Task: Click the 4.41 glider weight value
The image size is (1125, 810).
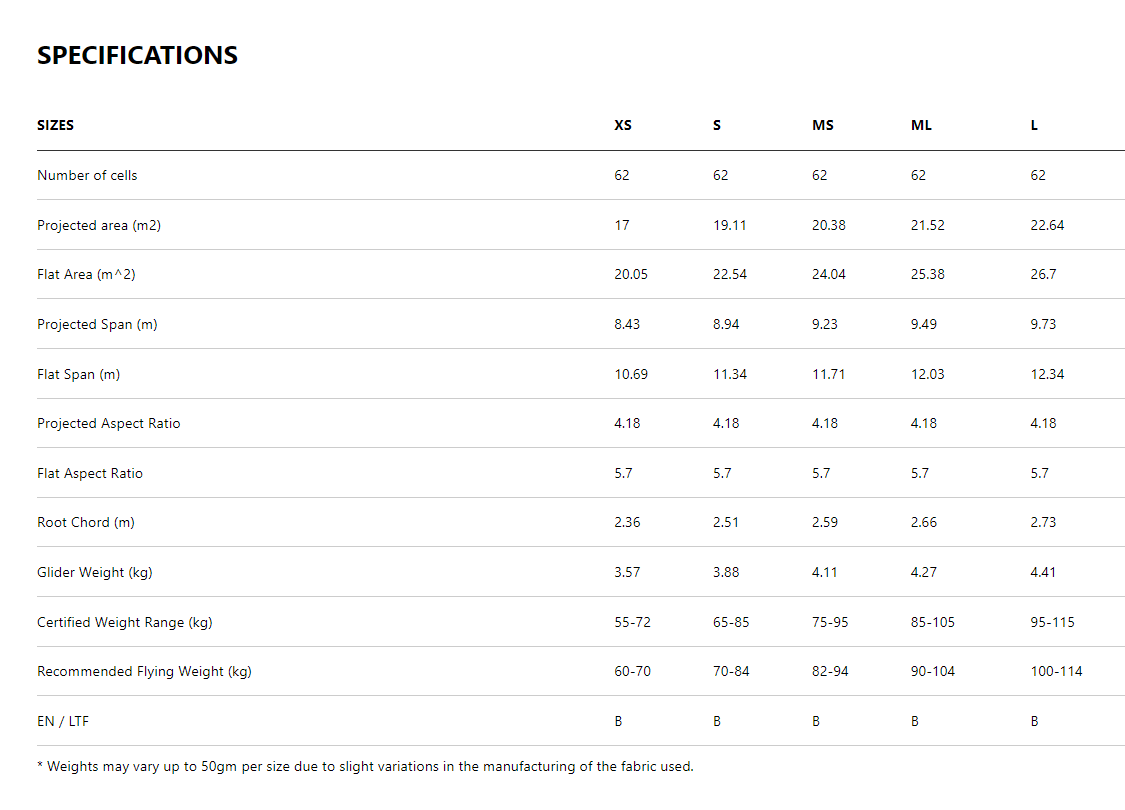Action: point(1043,573)
